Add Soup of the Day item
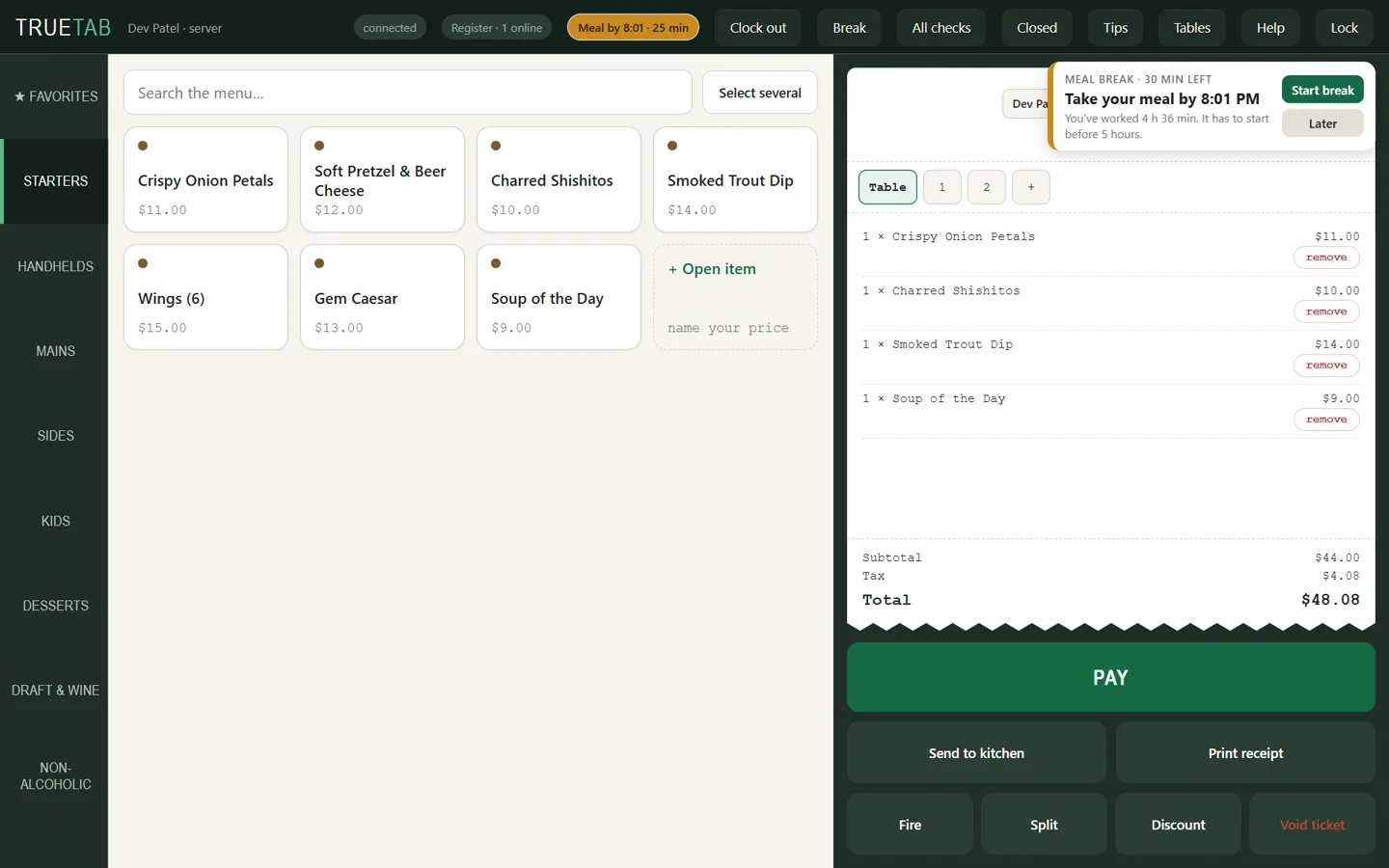1389x868 pixels. 558,297
